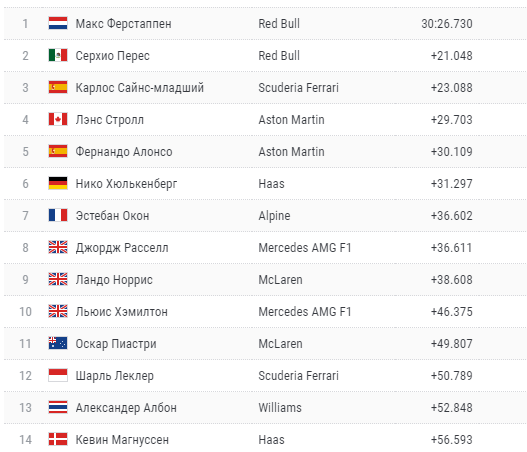
Task: Click the Alpine team name
Action: (x=274, y=216)
